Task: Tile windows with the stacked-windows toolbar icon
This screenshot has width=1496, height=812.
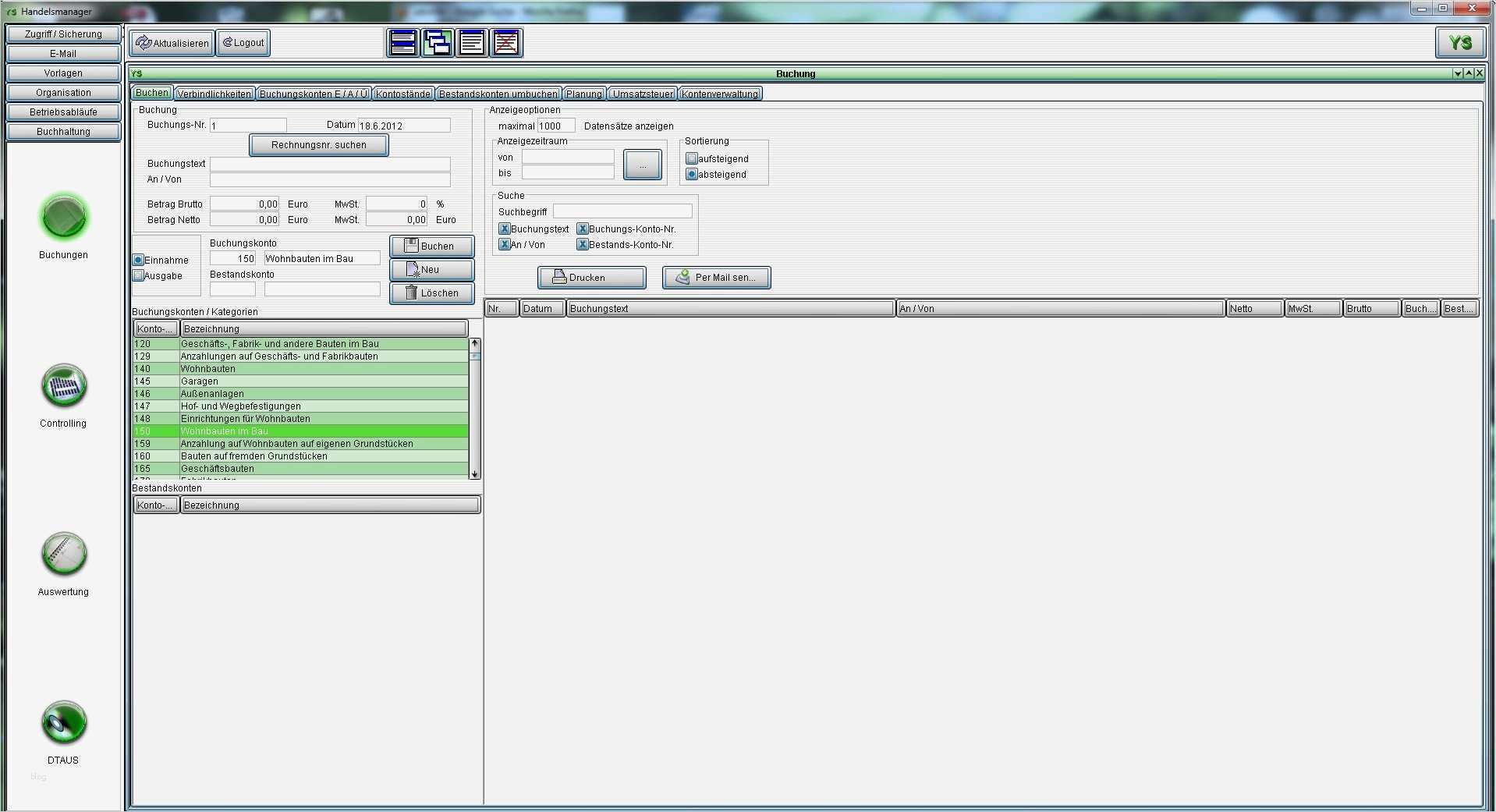Action: (x=403, y=43)
